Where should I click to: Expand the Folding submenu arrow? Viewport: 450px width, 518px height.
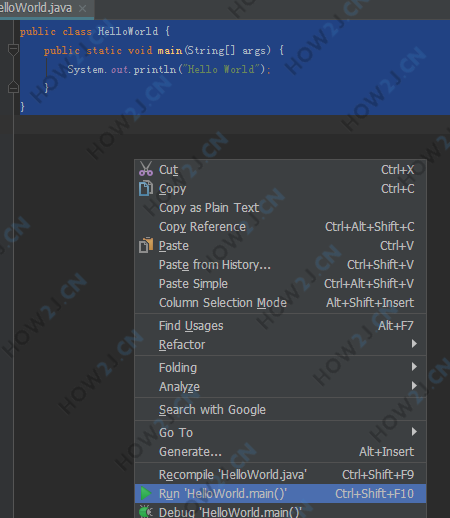pos(414,367)
